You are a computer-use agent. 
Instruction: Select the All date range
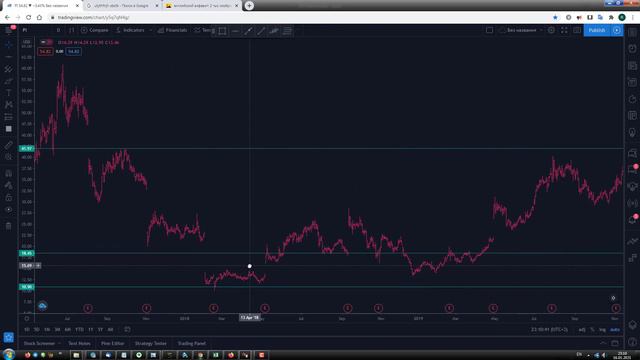[x=110, y=329]
